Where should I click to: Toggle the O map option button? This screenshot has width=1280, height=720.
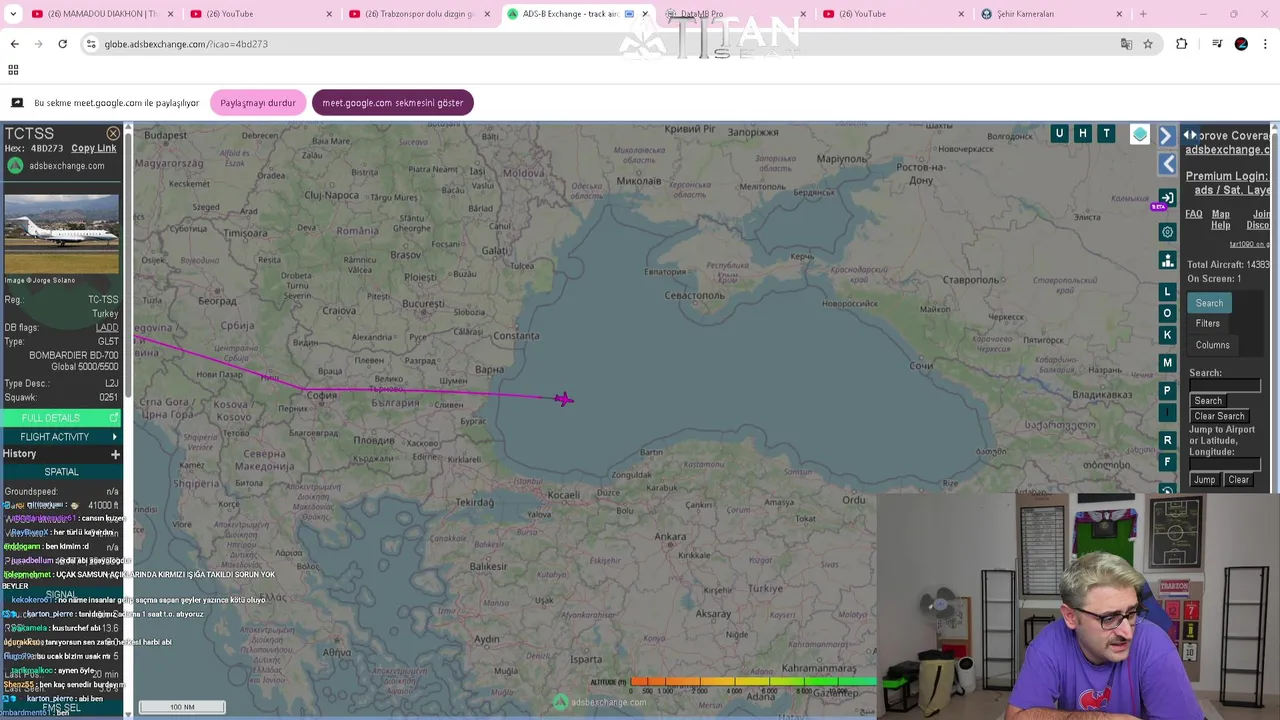pos(1167,313)
